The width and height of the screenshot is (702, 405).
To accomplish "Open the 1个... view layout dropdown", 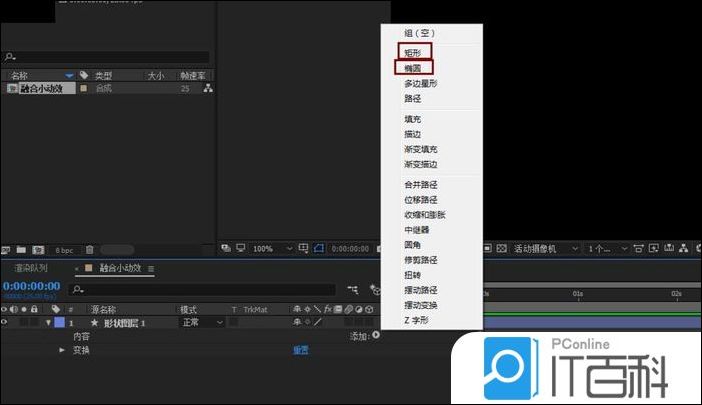I will pos(608,248).
